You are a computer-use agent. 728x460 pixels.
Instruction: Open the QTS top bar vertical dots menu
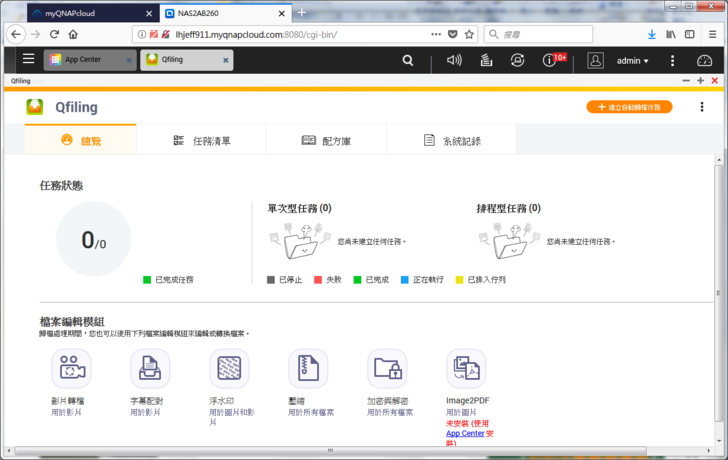(x=672, y=61)
